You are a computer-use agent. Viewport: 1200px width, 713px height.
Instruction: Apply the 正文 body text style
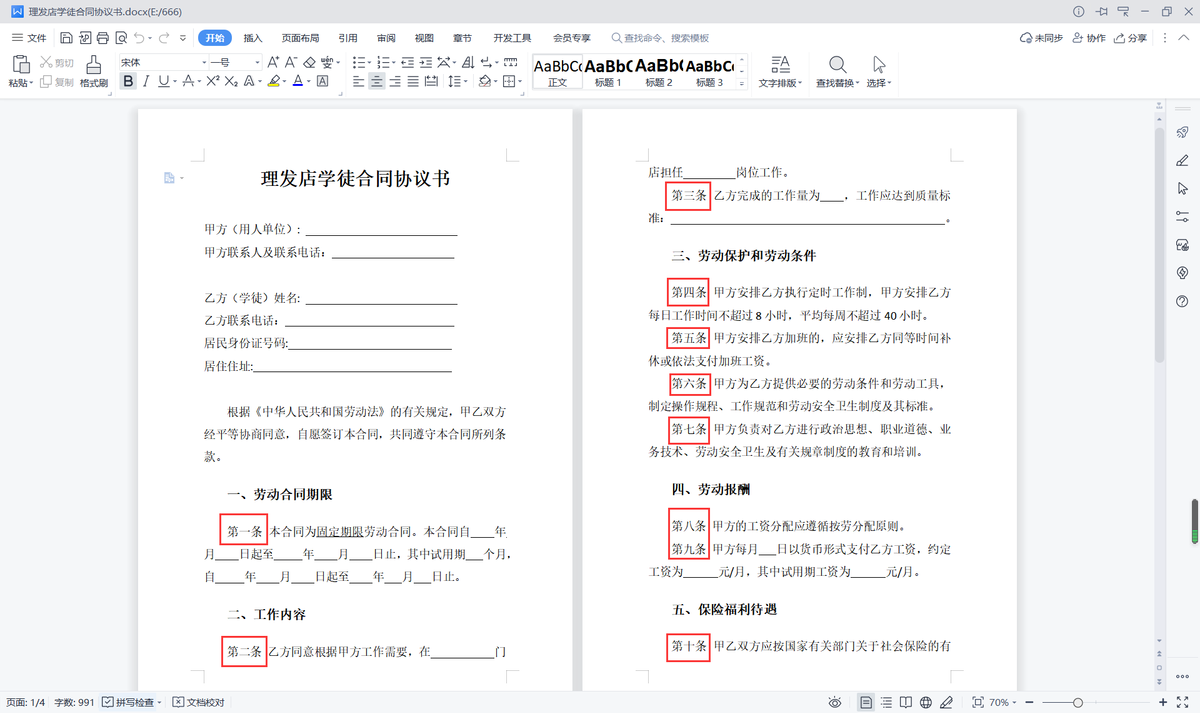[557, 71]
